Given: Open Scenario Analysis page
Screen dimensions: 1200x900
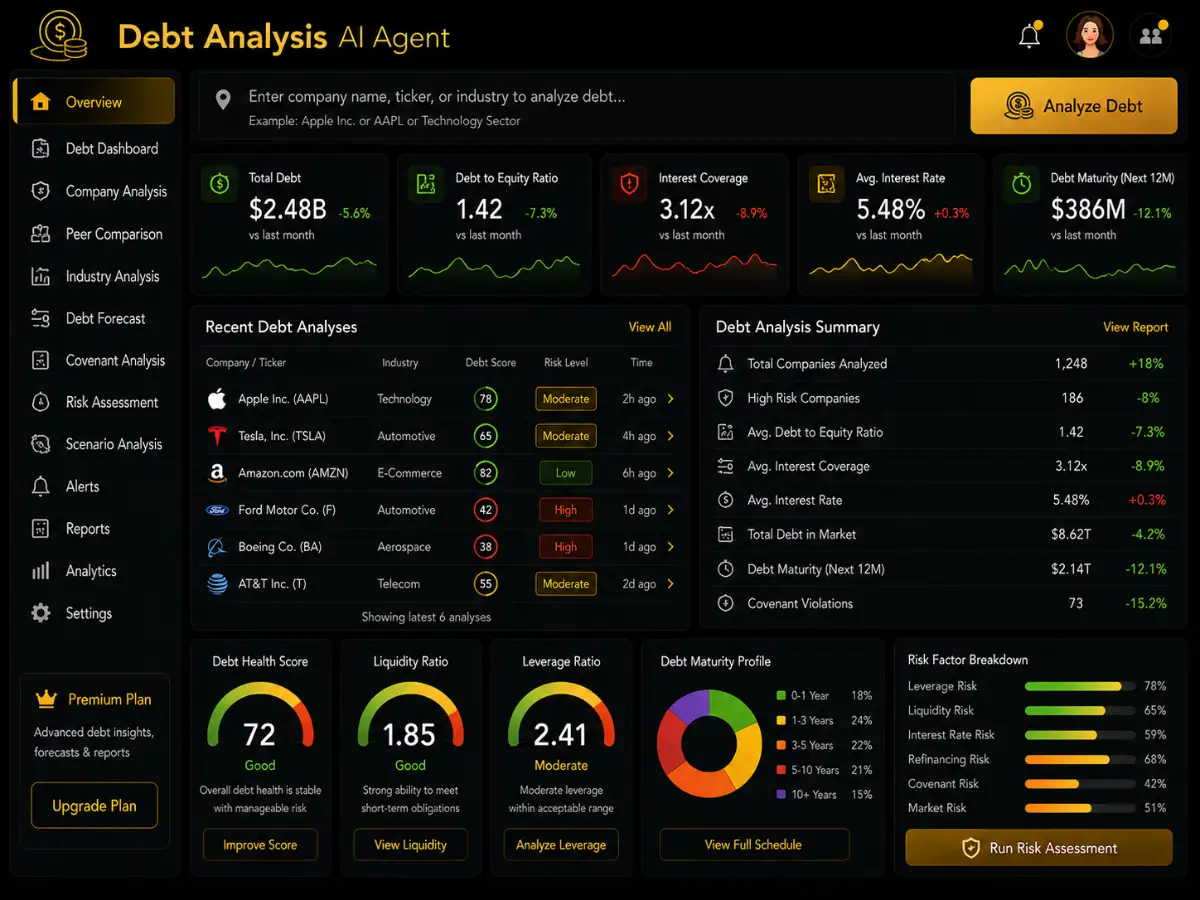Looking at the screenshot, I should coord(94,444).
